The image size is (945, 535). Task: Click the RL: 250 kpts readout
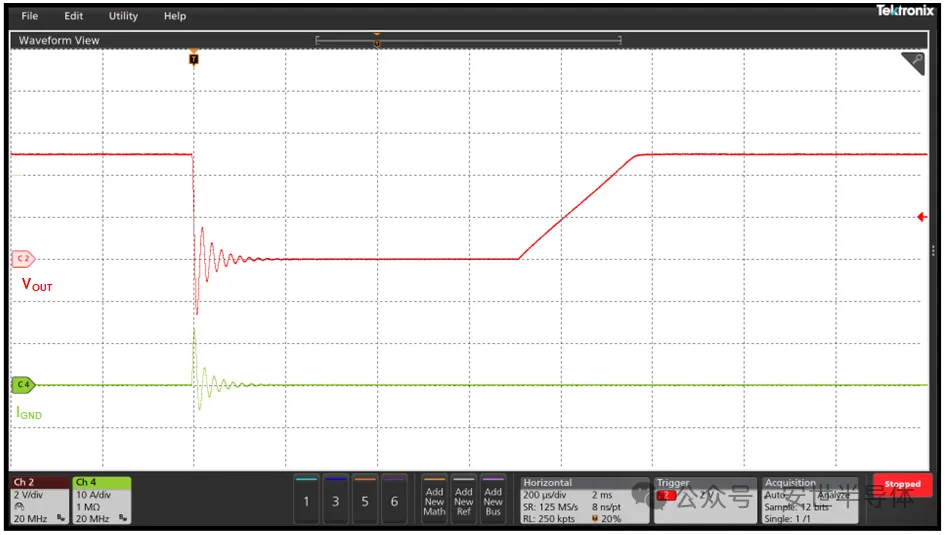pos(548,519)
